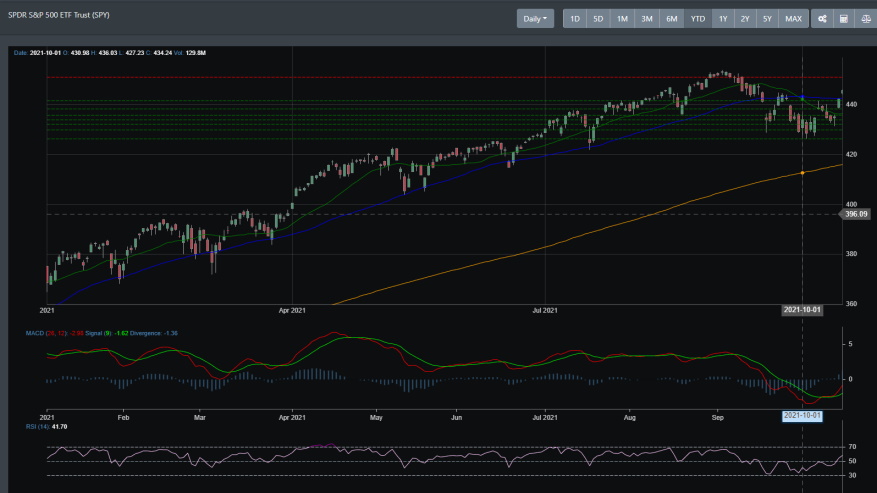Open the calculator icon button
Image resolution: width=877 pixels, height=493 pixels.
(844, 18)
